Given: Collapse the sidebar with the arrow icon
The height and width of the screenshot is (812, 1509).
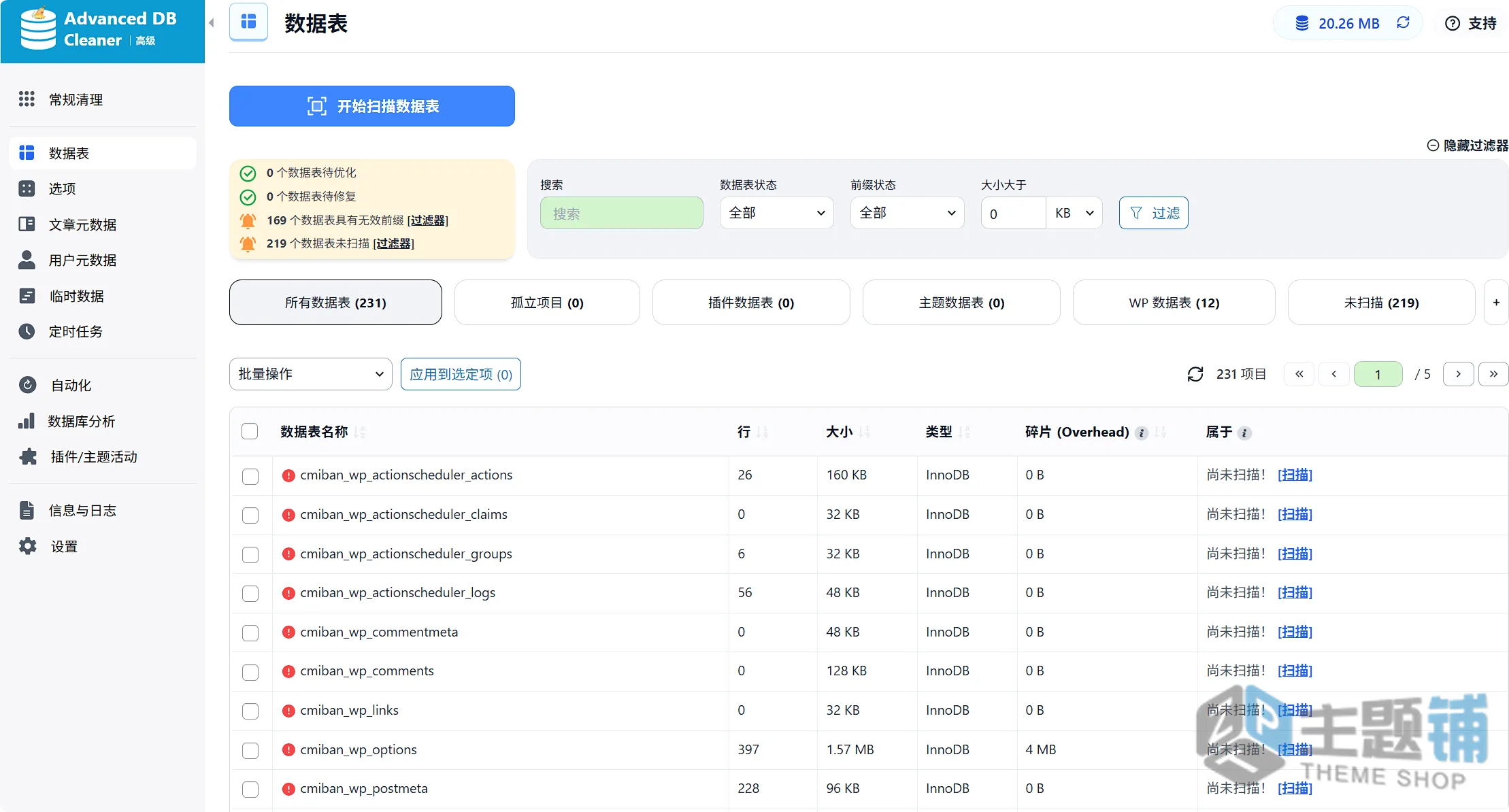Looking at the screenshot, I should point(212,23).
